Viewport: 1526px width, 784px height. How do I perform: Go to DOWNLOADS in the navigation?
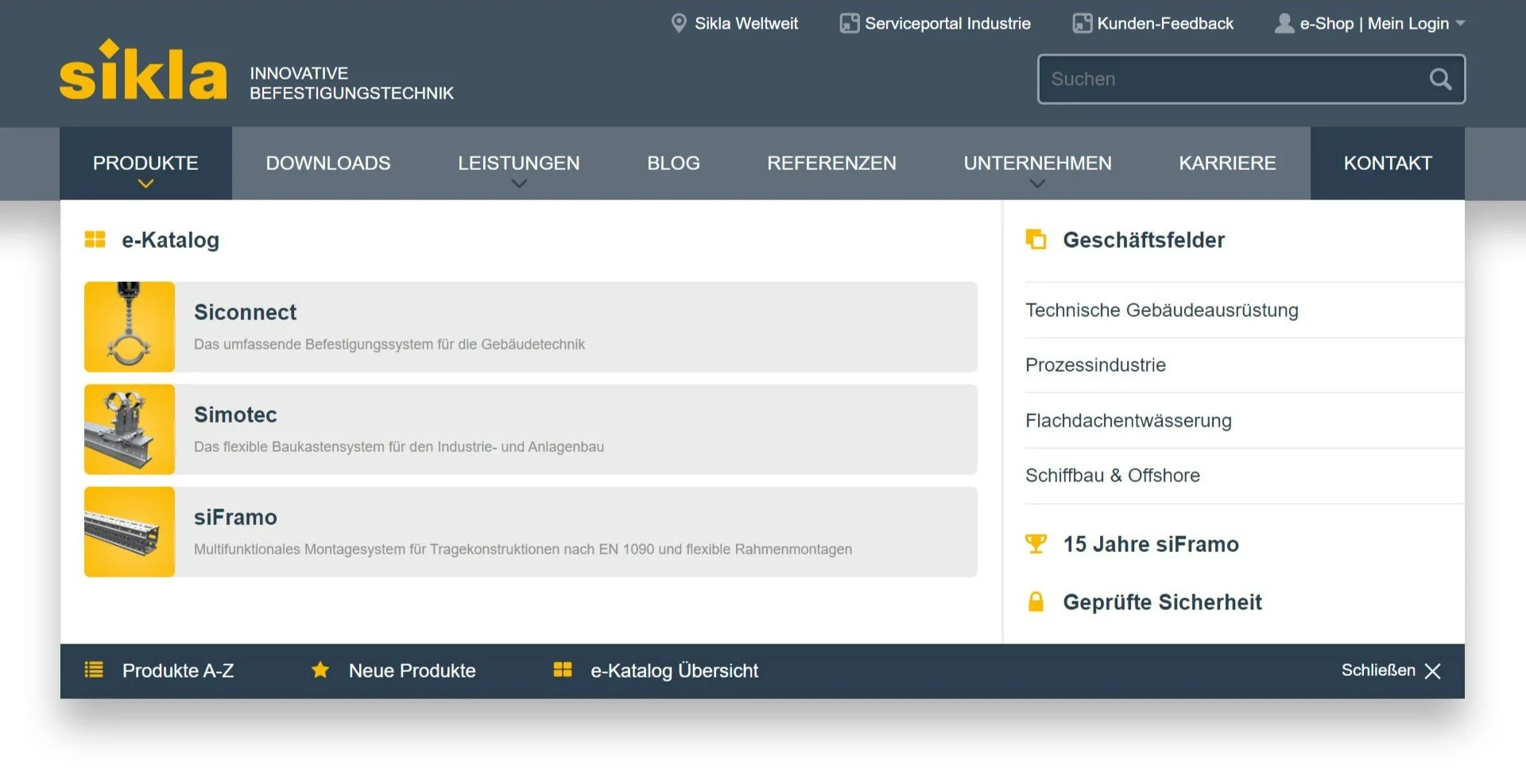(x=328, y=163)
